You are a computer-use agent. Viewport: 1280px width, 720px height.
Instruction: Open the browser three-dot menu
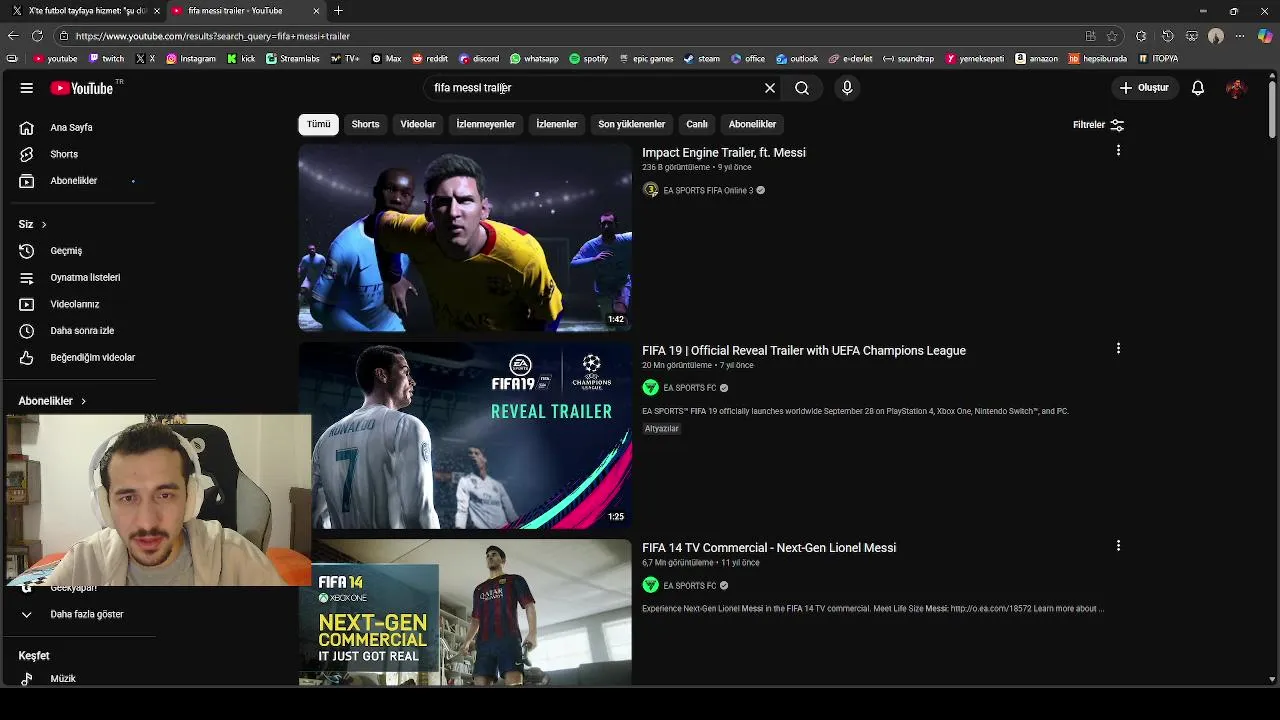click(x=1240, y=36)
